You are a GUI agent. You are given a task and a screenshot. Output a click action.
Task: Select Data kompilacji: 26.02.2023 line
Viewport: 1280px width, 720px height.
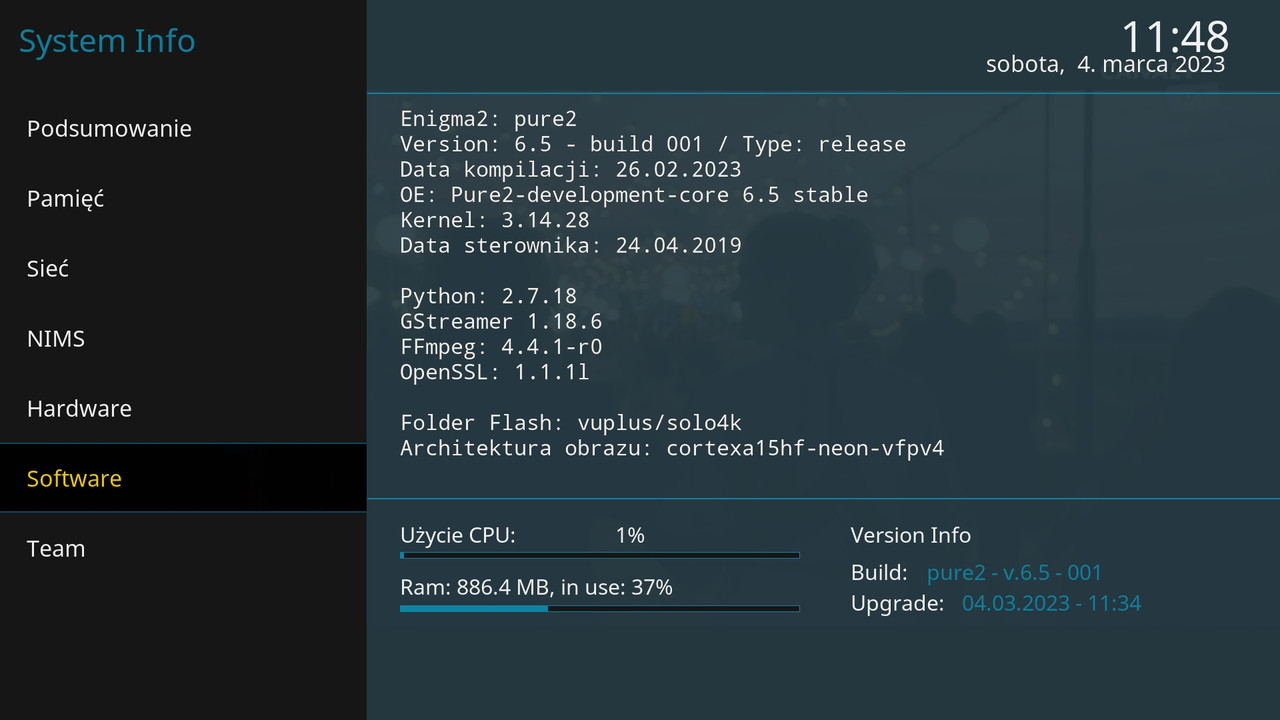click(570, 169)
